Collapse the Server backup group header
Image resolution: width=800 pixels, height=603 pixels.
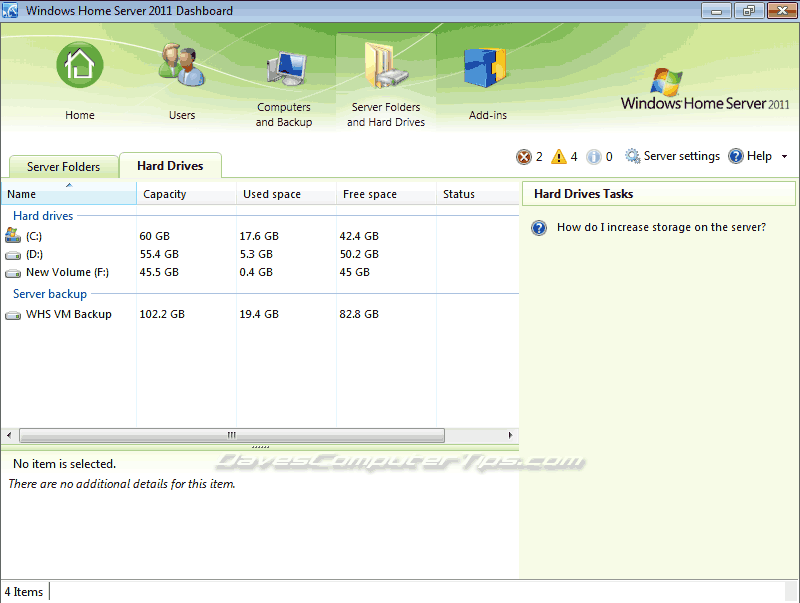click(50, 294)
